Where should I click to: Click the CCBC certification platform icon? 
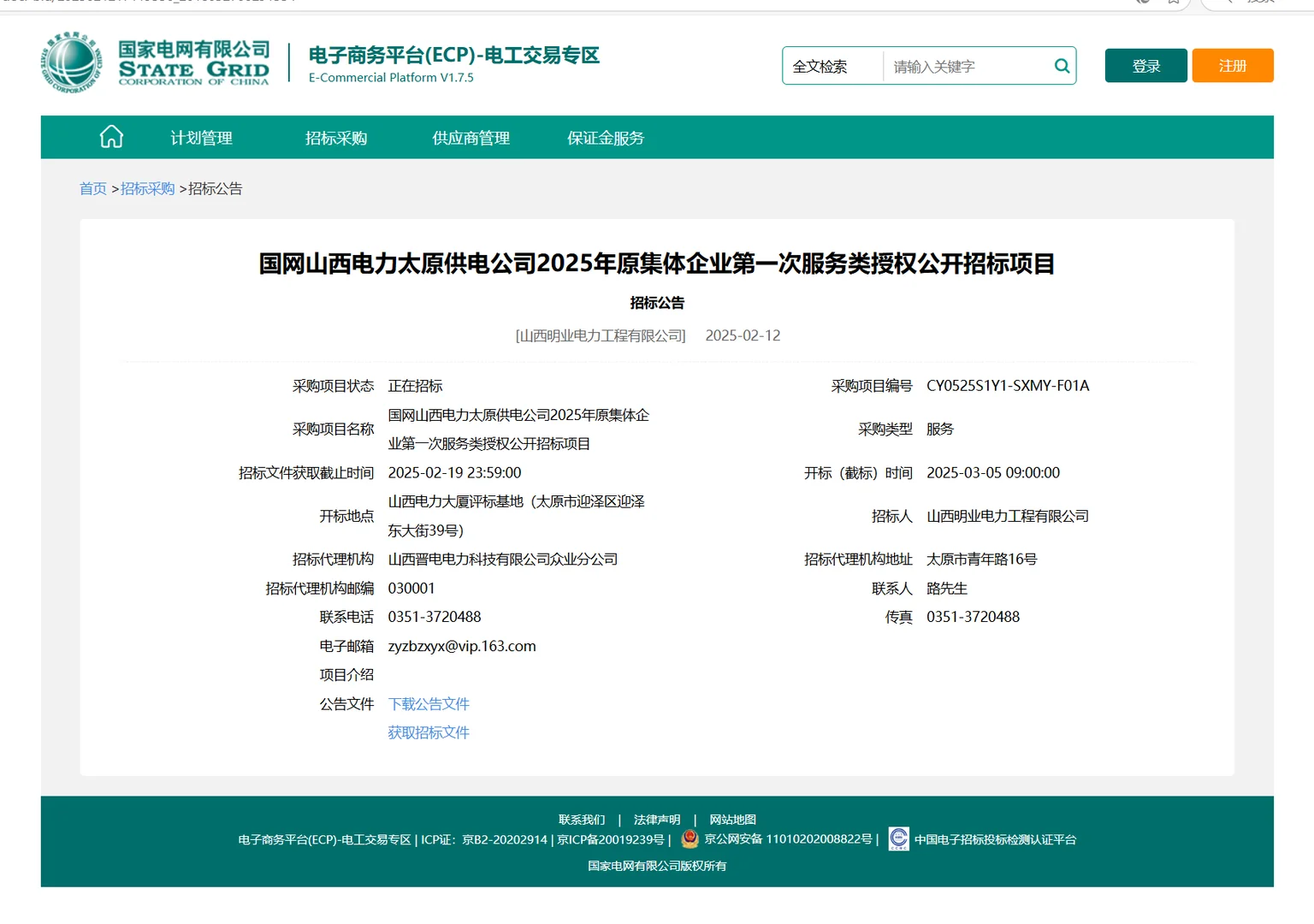pos(898,839)
